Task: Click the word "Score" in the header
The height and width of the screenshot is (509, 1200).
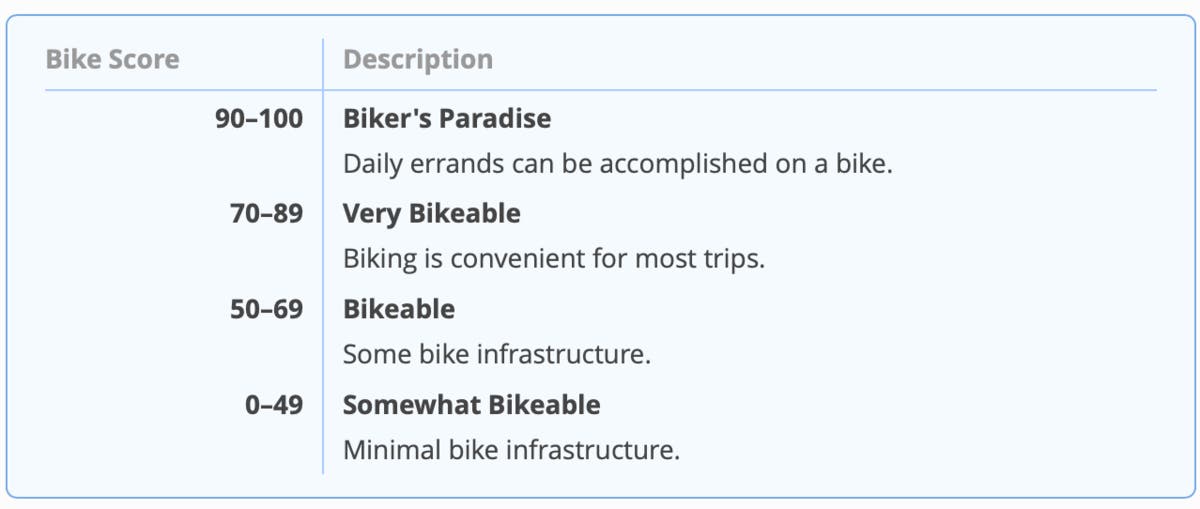Action: (x=146, y=59)
